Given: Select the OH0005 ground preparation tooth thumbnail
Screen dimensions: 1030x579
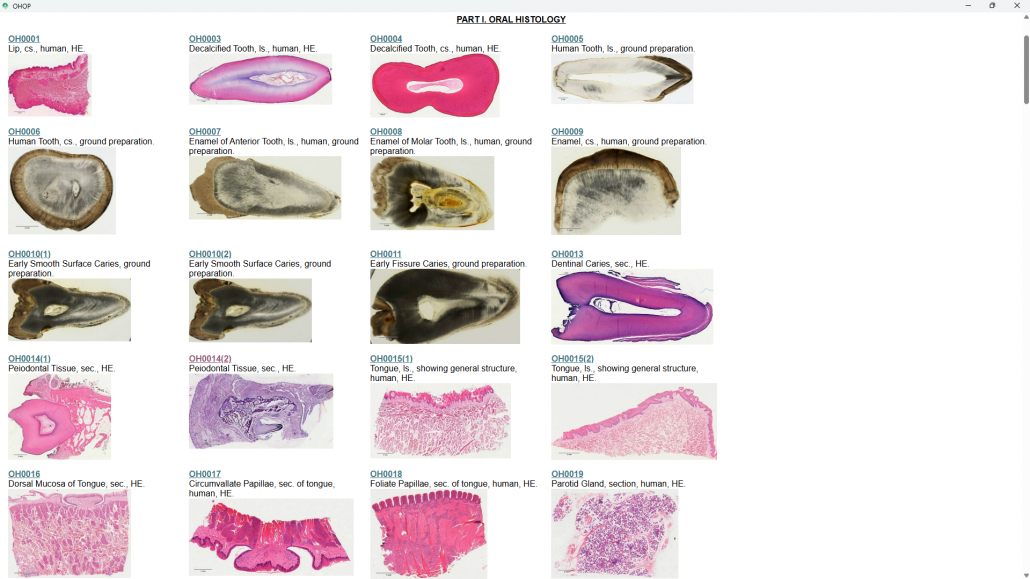Looking at the screenshot, I should [x=622, y=79].
